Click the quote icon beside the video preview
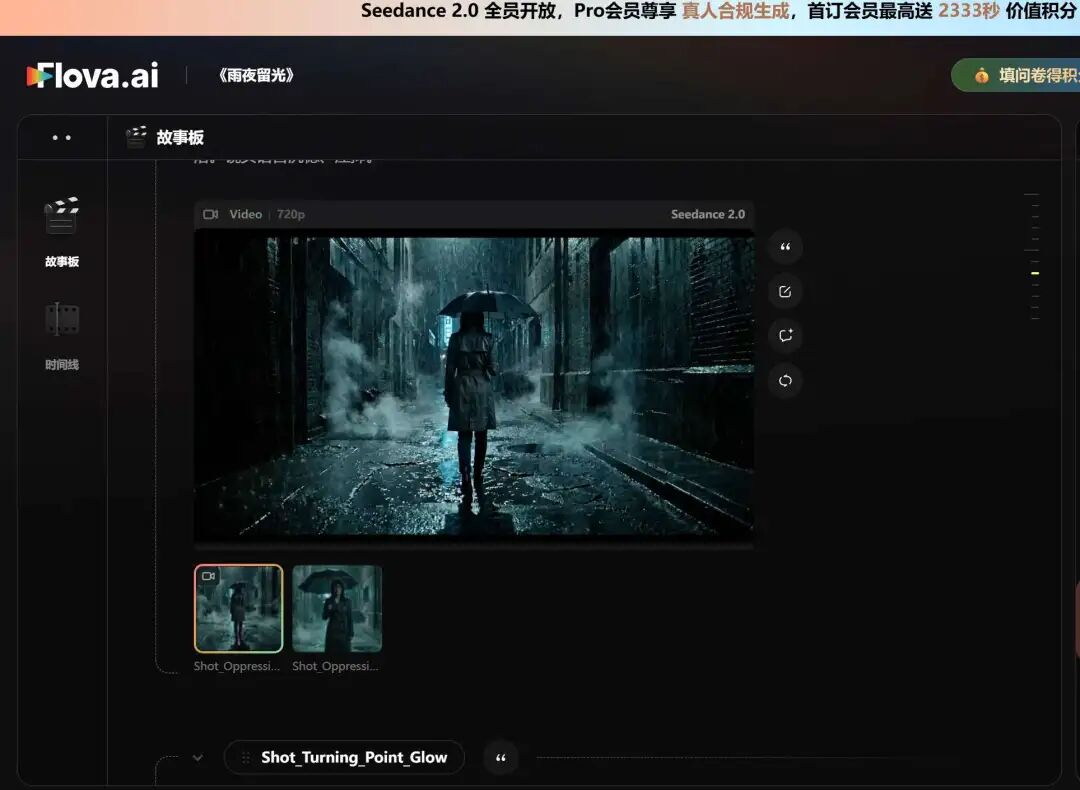 pos(785,247)
